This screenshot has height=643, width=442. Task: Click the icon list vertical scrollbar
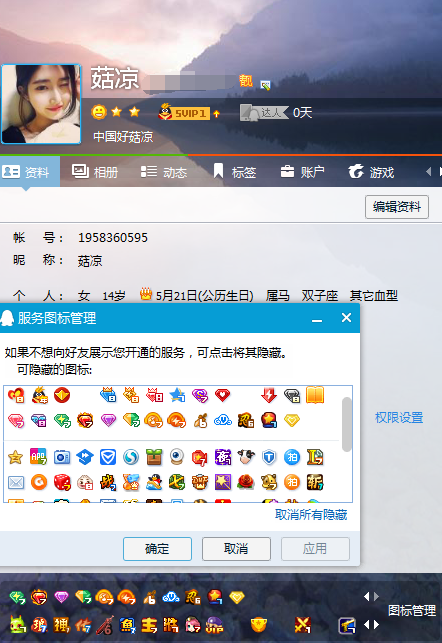(347, 424)
